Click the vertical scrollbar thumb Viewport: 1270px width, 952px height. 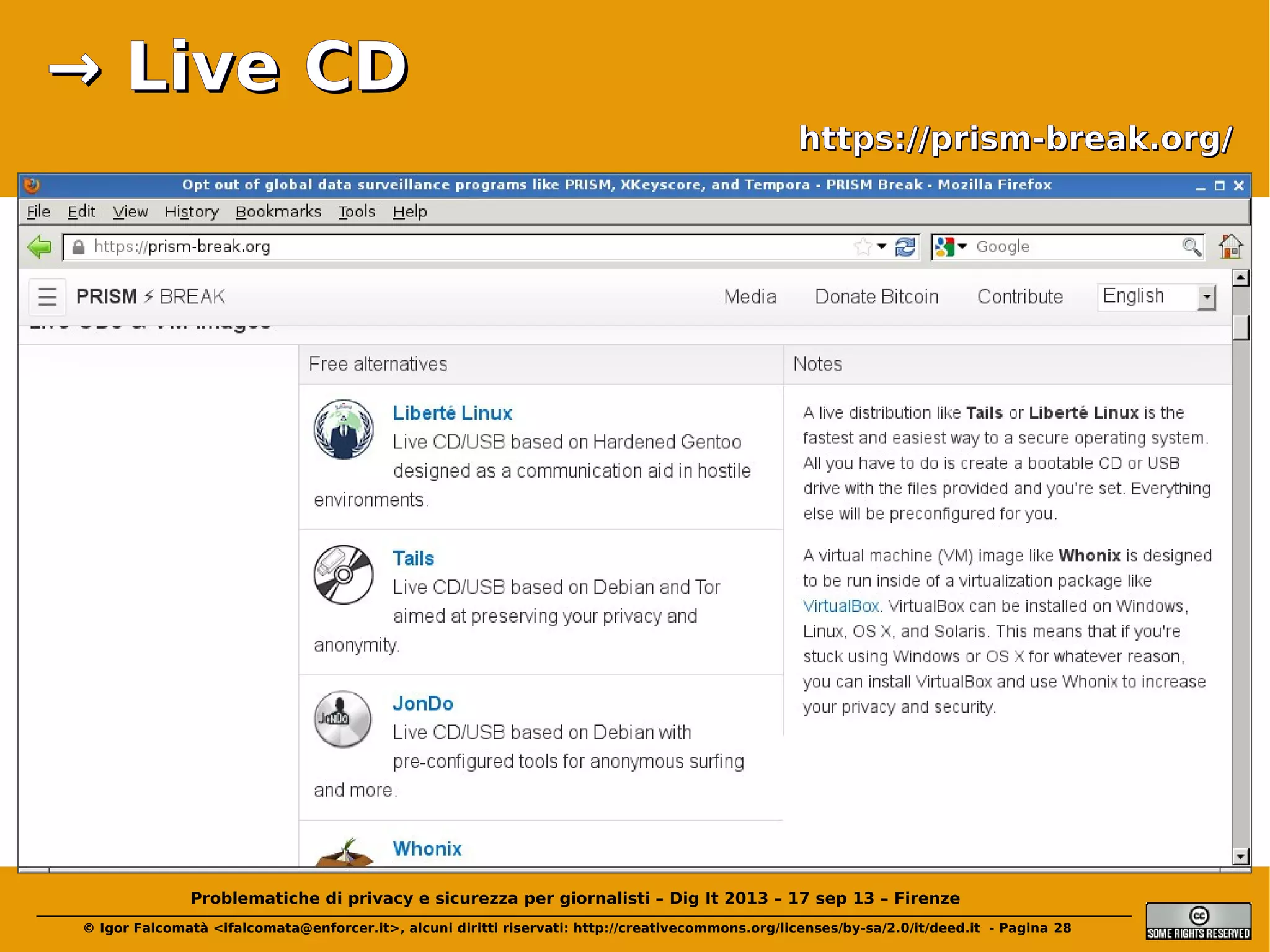coord(1240,327)
